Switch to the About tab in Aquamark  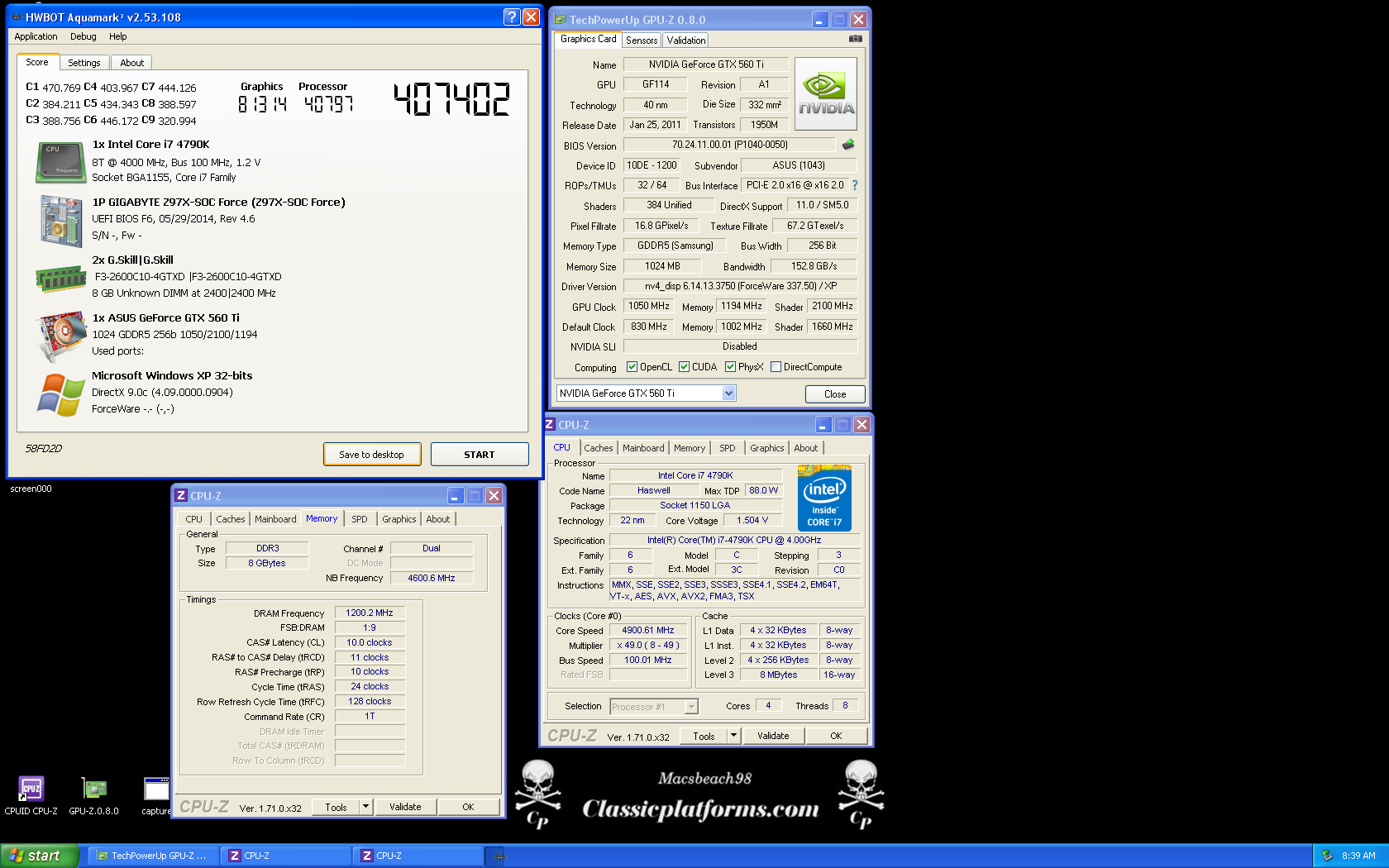click(x=131, y=63)
